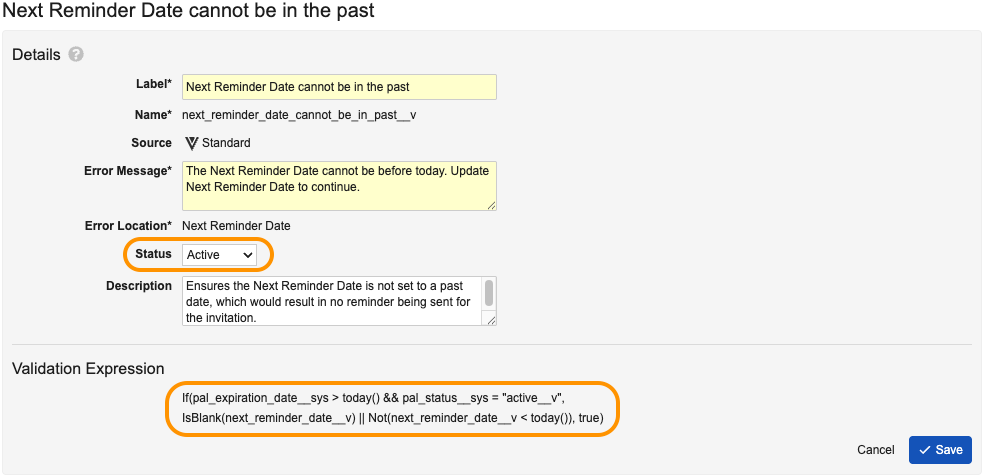This screenshot has height=476, width=984.
Task: Click the checkmark icon on the Save button
Action: pyautogui.click(x=924, y=450)
